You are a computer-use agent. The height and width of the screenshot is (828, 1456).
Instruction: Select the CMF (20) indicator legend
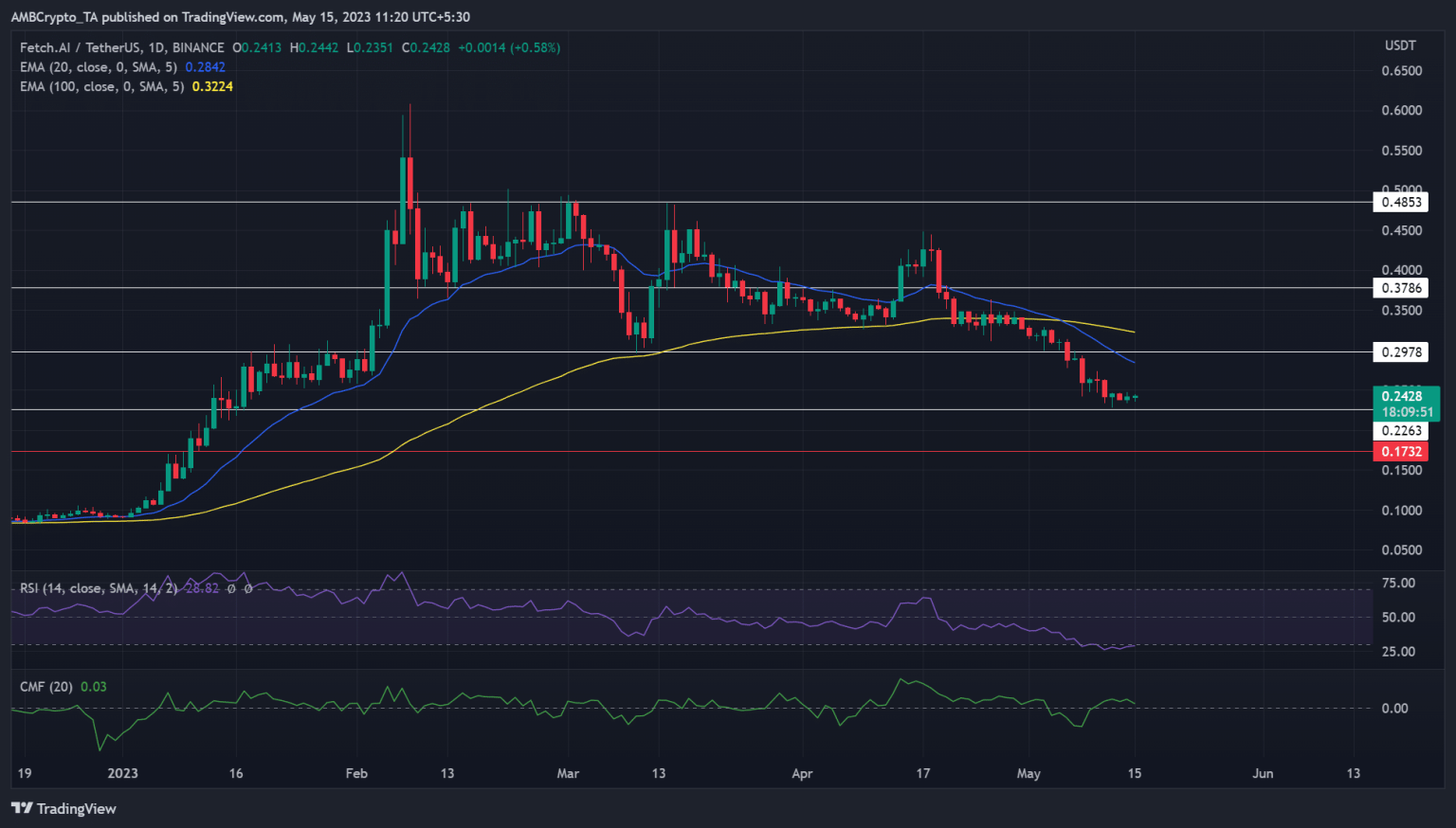46,686
